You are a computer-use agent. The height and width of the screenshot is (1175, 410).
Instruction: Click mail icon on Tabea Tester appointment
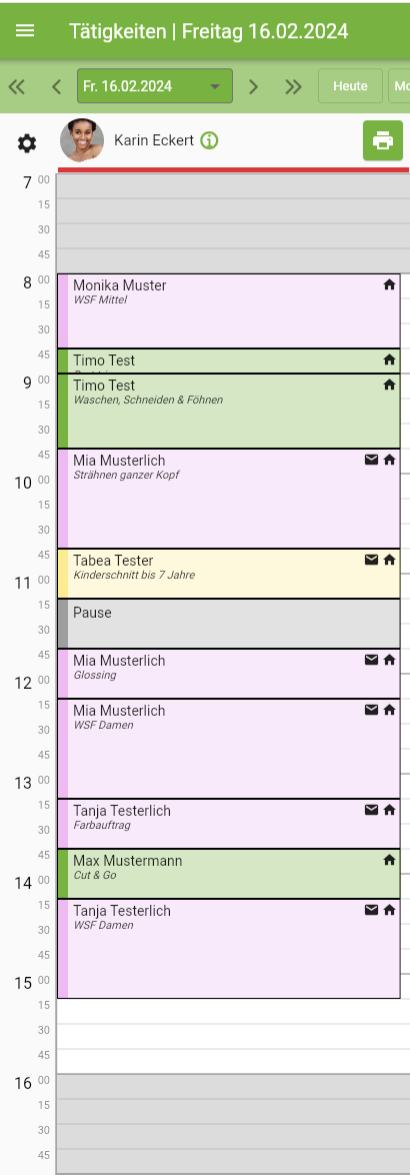point(371,559)
